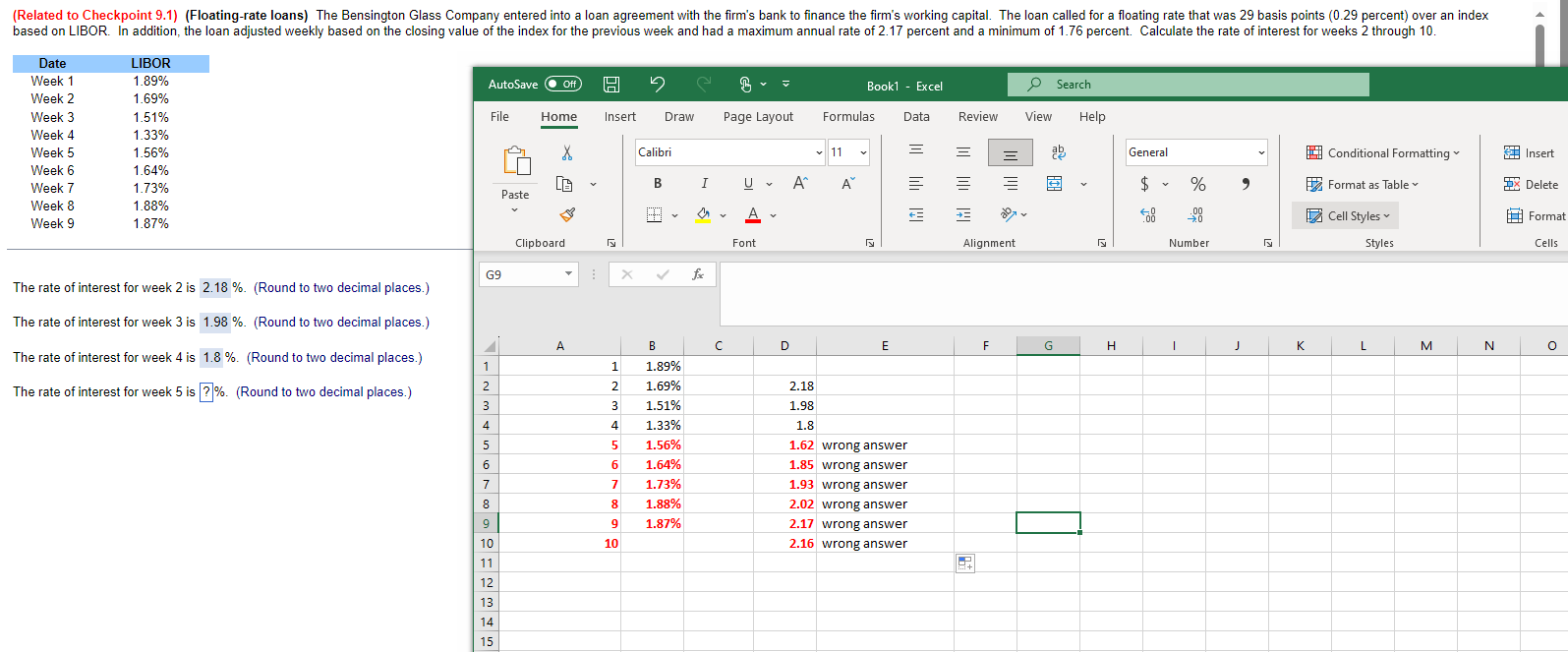Screen dimensions: 1568x652
Task: Click the Select All corner triangle
Action: coord(488,346)
